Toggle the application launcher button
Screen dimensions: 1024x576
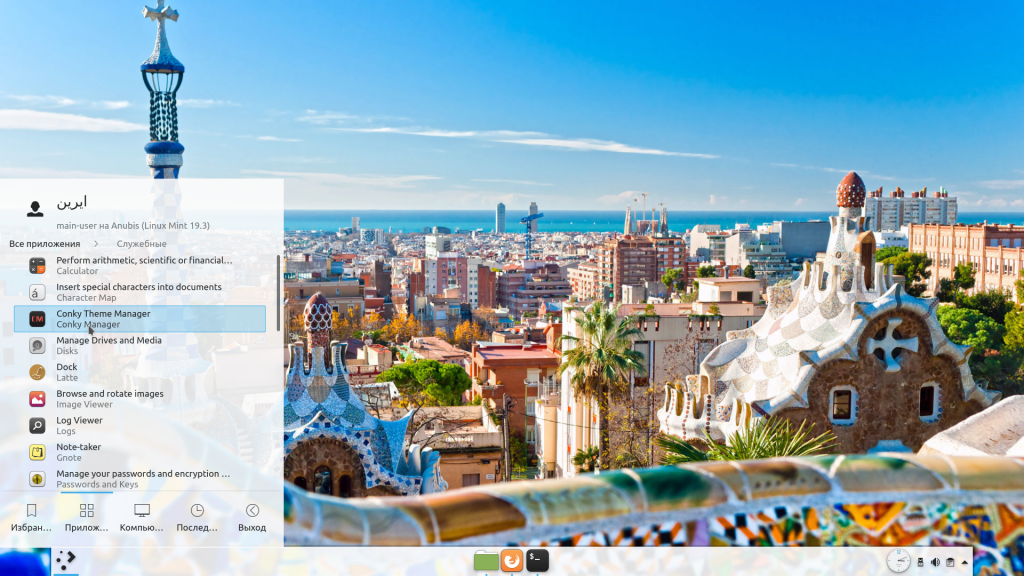65,560
